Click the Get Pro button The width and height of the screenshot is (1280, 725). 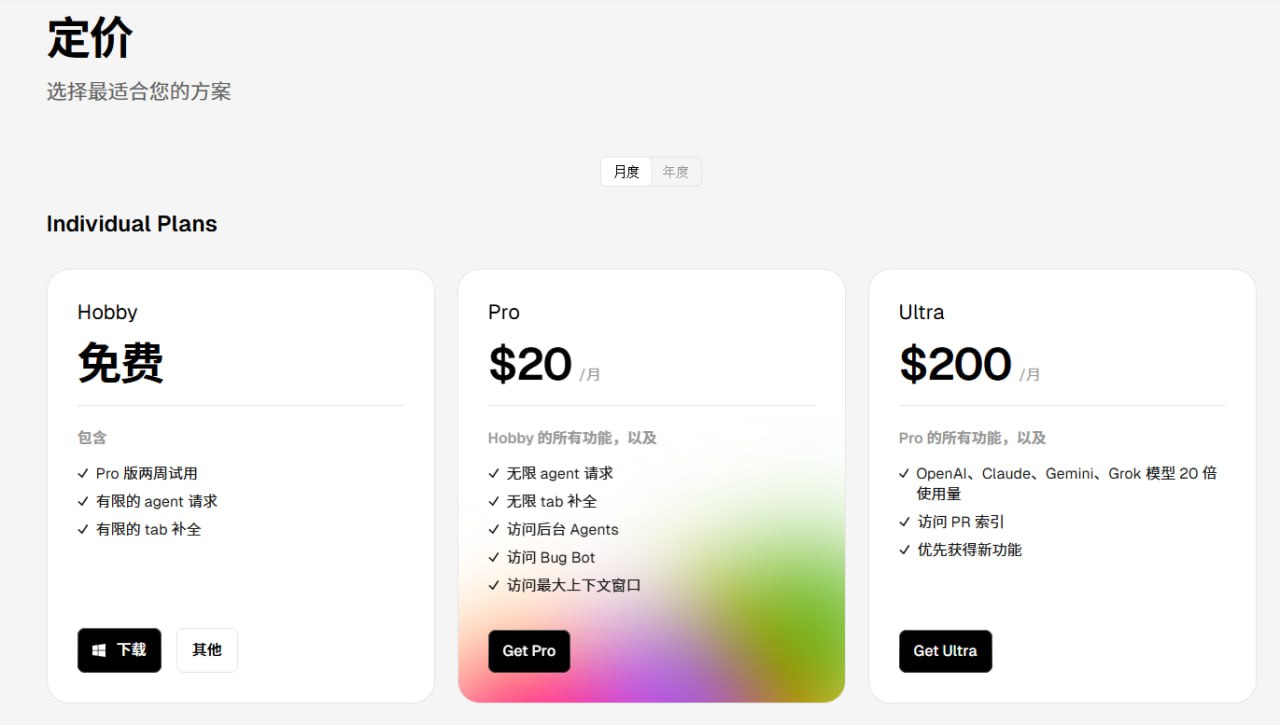pyautogui.click(x=529, y=651)
